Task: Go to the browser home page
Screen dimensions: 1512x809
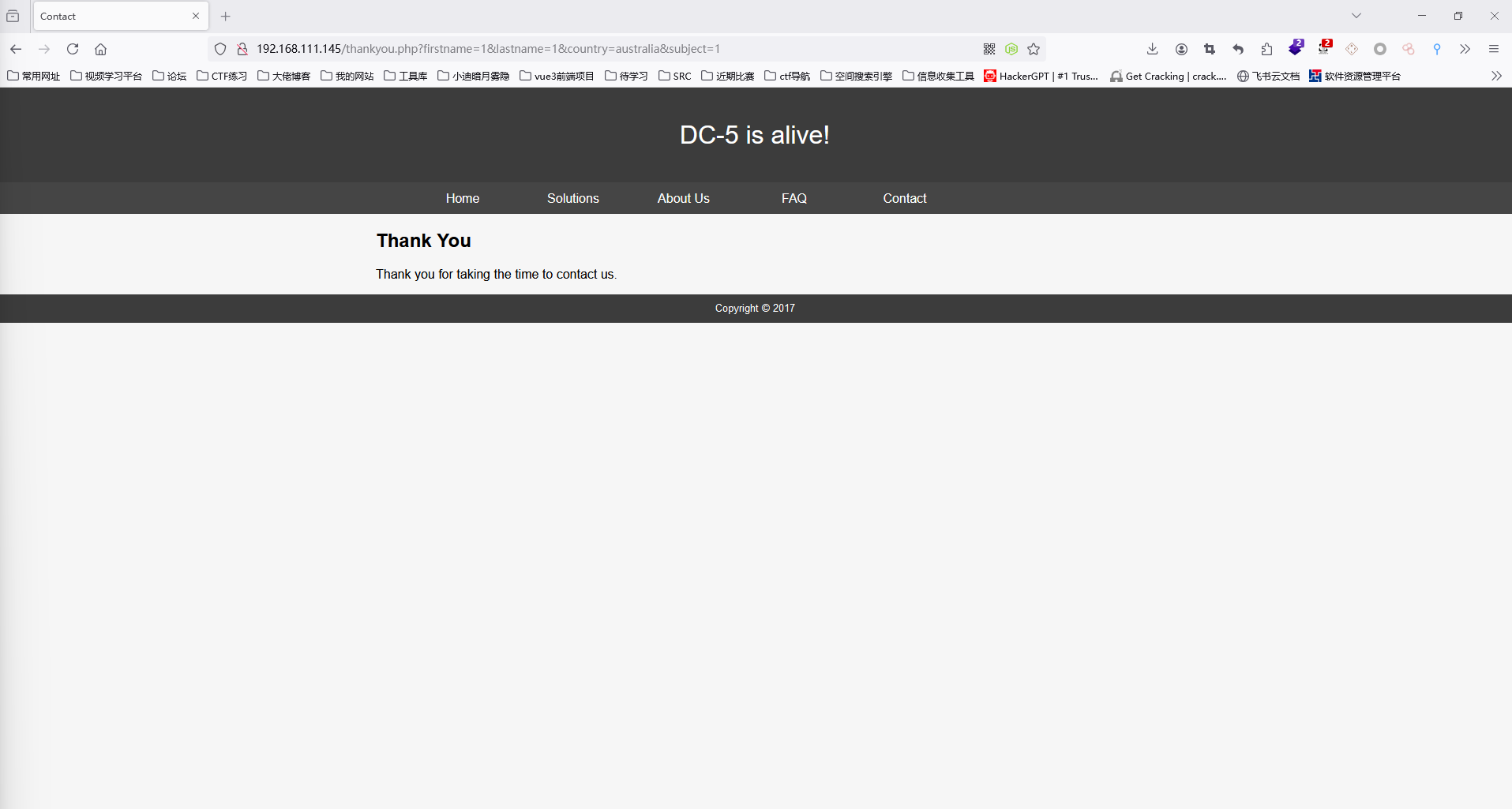Action: (100, 49)
